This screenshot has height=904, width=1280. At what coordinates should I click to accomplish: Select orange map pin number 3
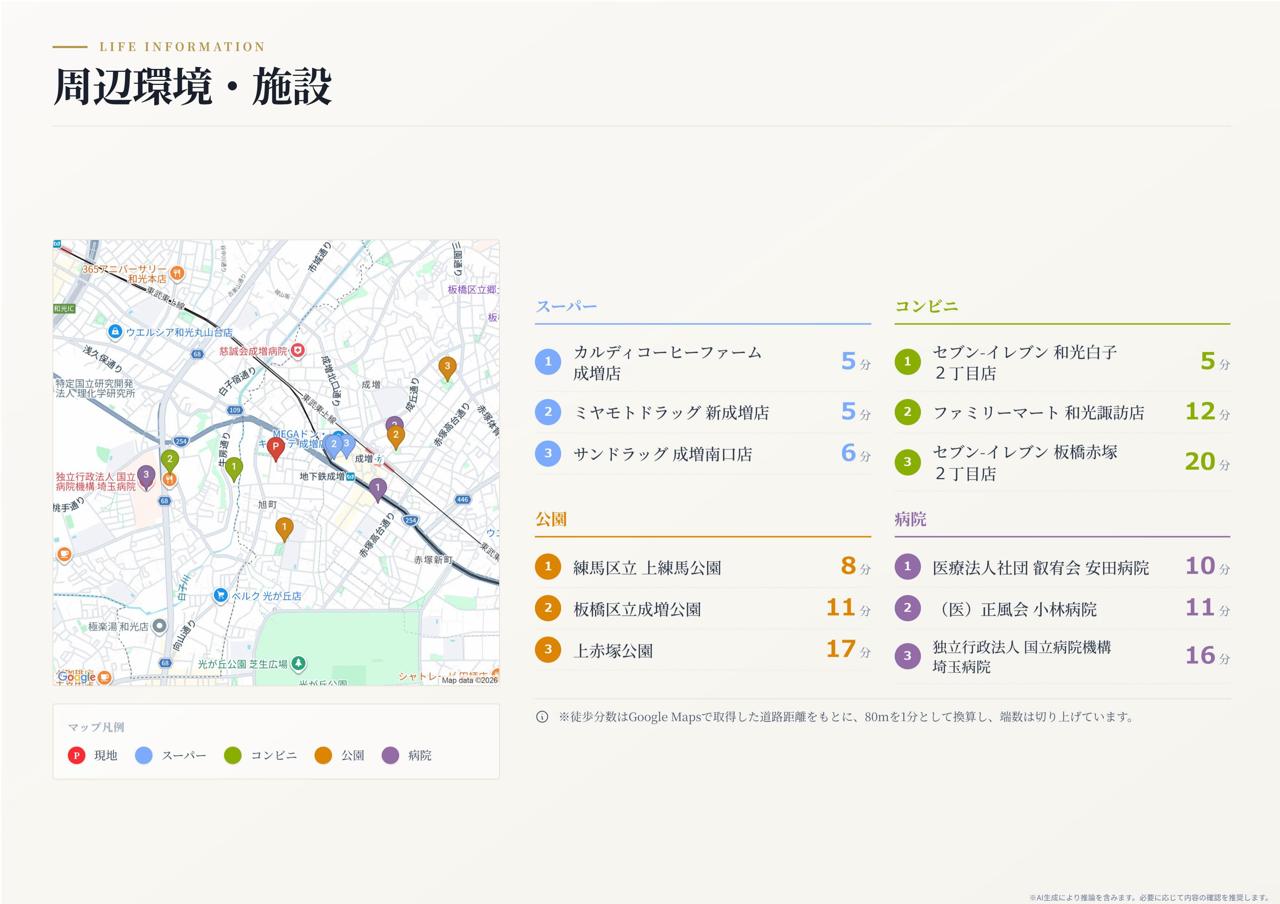pyautogui.click(x=448, y=368)
